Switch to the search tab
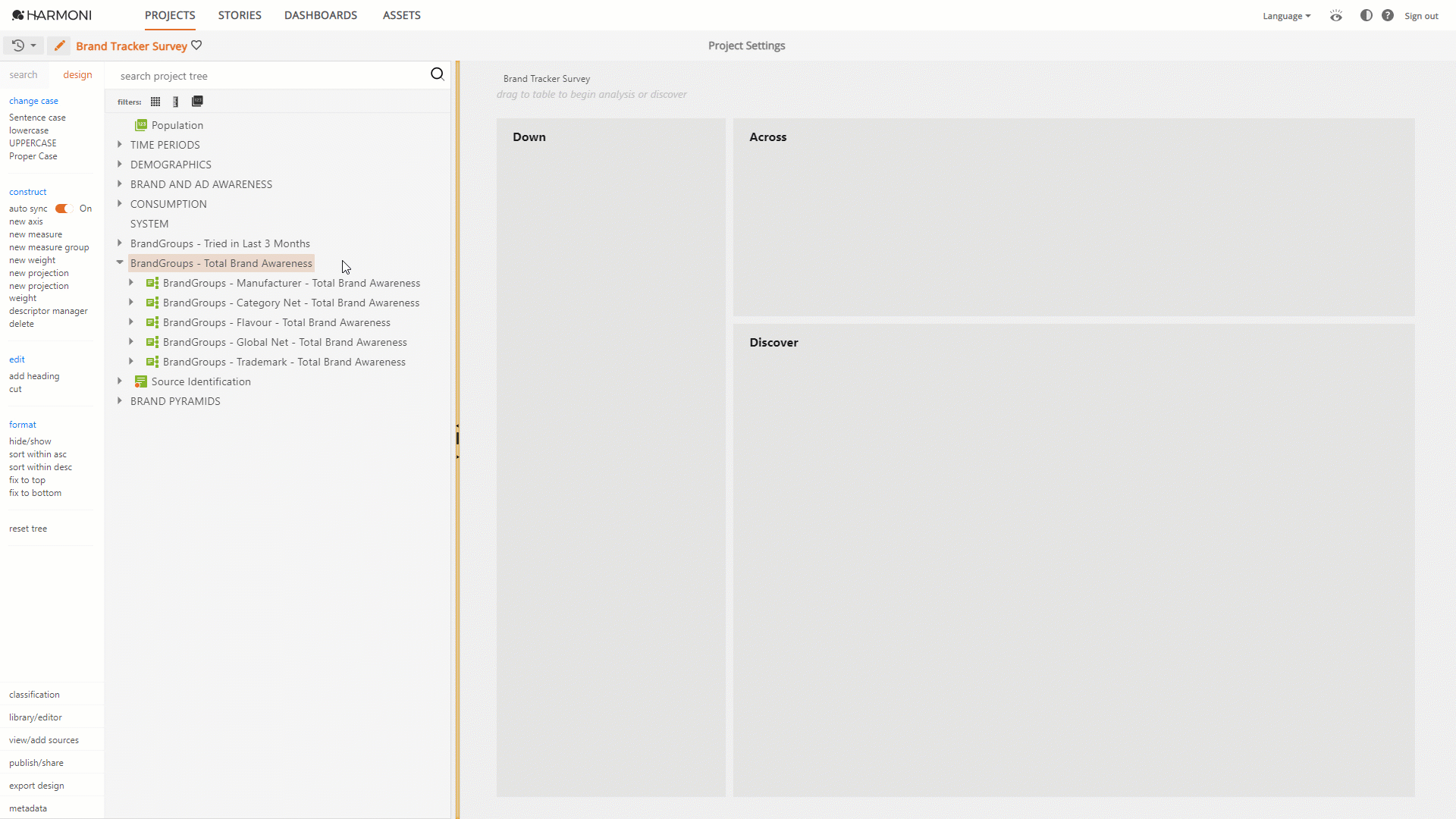1456x819 pixels. click(x=24, y=74)
